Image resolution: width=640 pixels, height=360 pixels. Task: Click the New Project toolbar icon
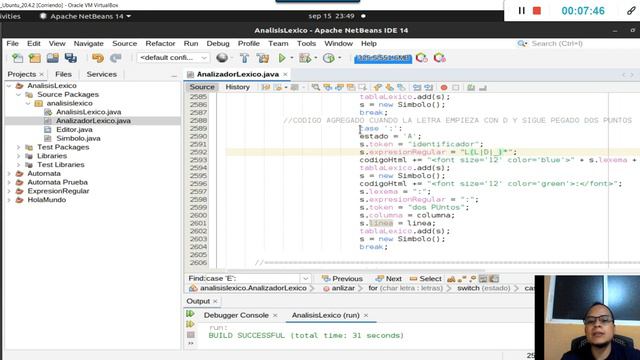click(35, 58)
